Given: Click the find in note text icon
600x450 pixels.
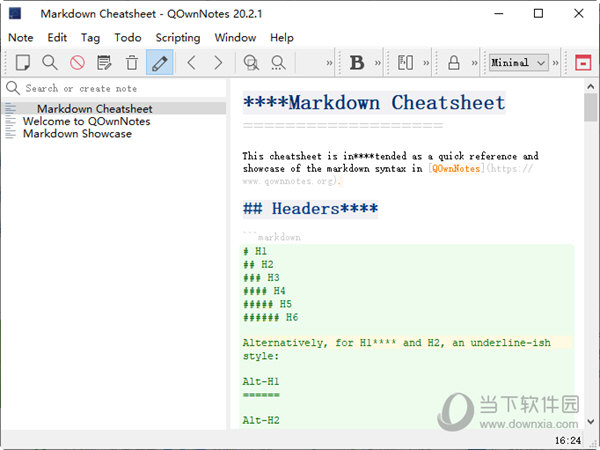Looking at the screenshot, I should [251, 62].
